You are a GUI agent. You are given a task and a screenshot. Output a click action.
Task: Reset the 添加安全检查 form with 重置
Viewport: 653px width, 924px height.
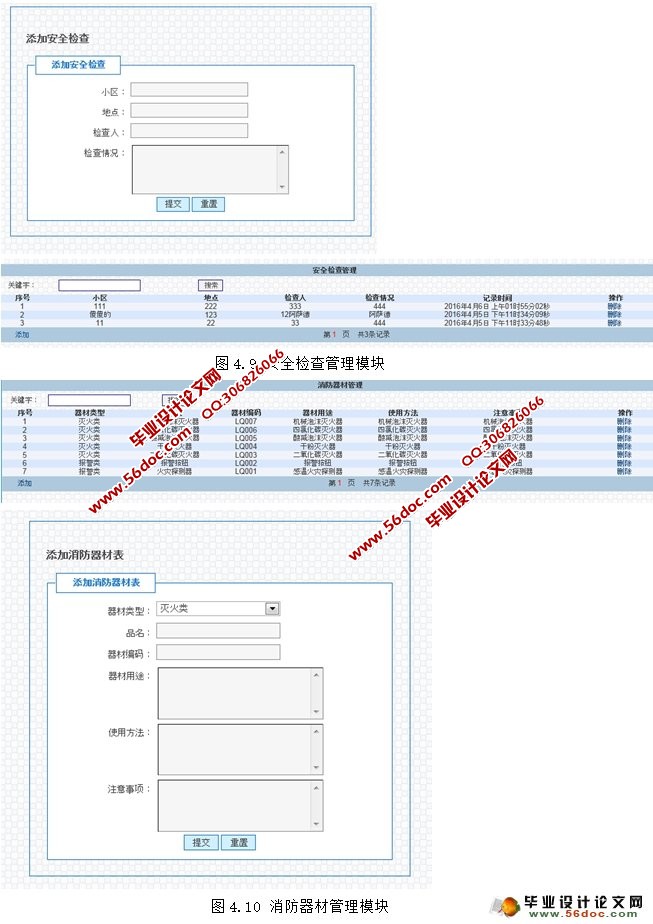click(209, 204)
